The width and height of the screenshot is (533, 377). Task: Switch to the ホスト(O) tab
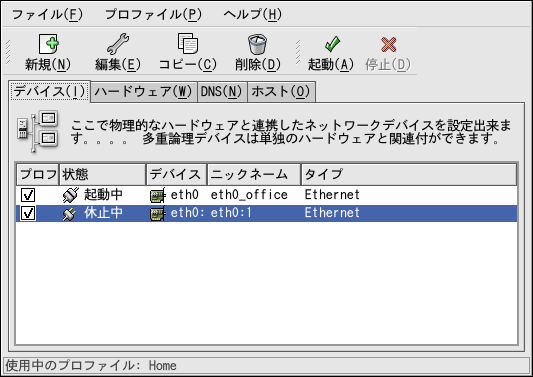281,92
